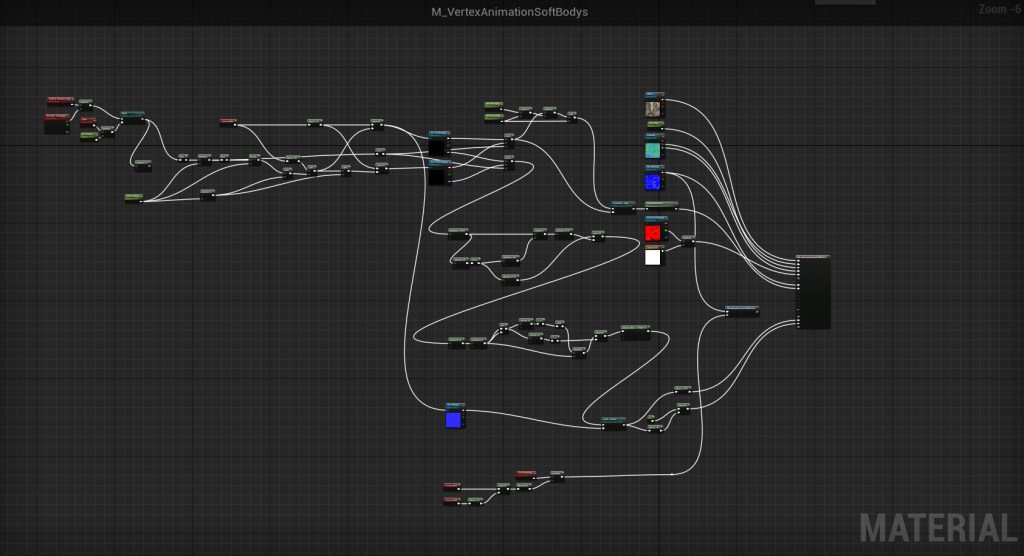This screenshot has width=1024, height=556.
Task: Select the lower black-preview texture sample node
Action: pyautogui.click(x=437, y=177)
